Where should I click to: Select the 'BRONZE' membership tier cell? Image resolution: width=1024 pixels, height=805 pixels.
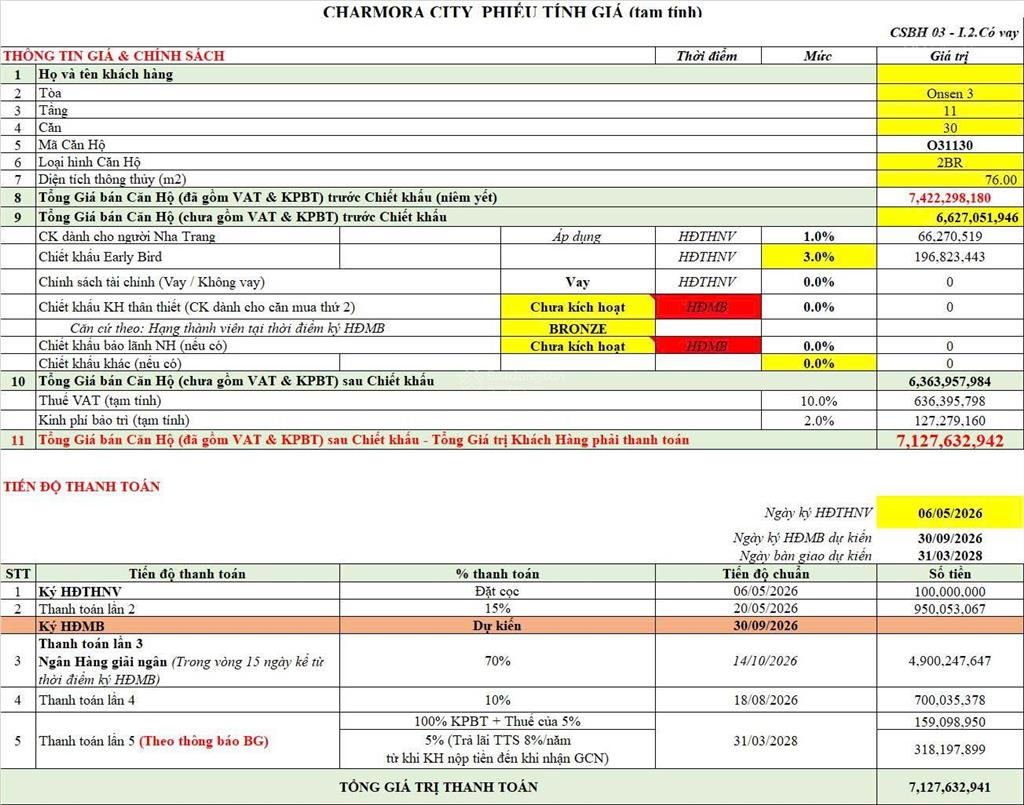[x=577, y=328]
